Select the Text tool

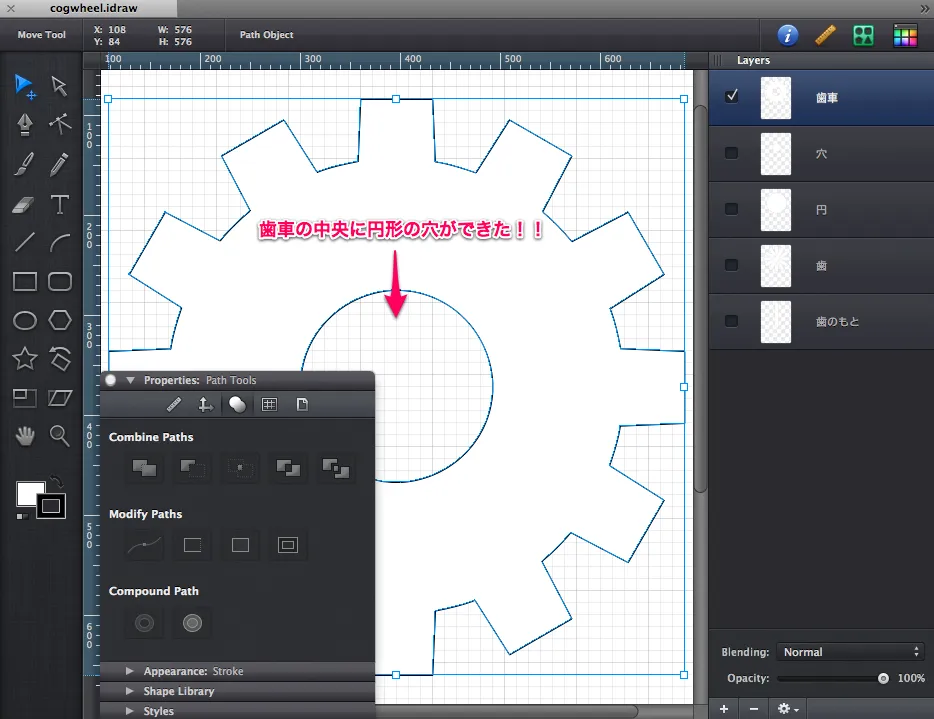coord(60,205)
